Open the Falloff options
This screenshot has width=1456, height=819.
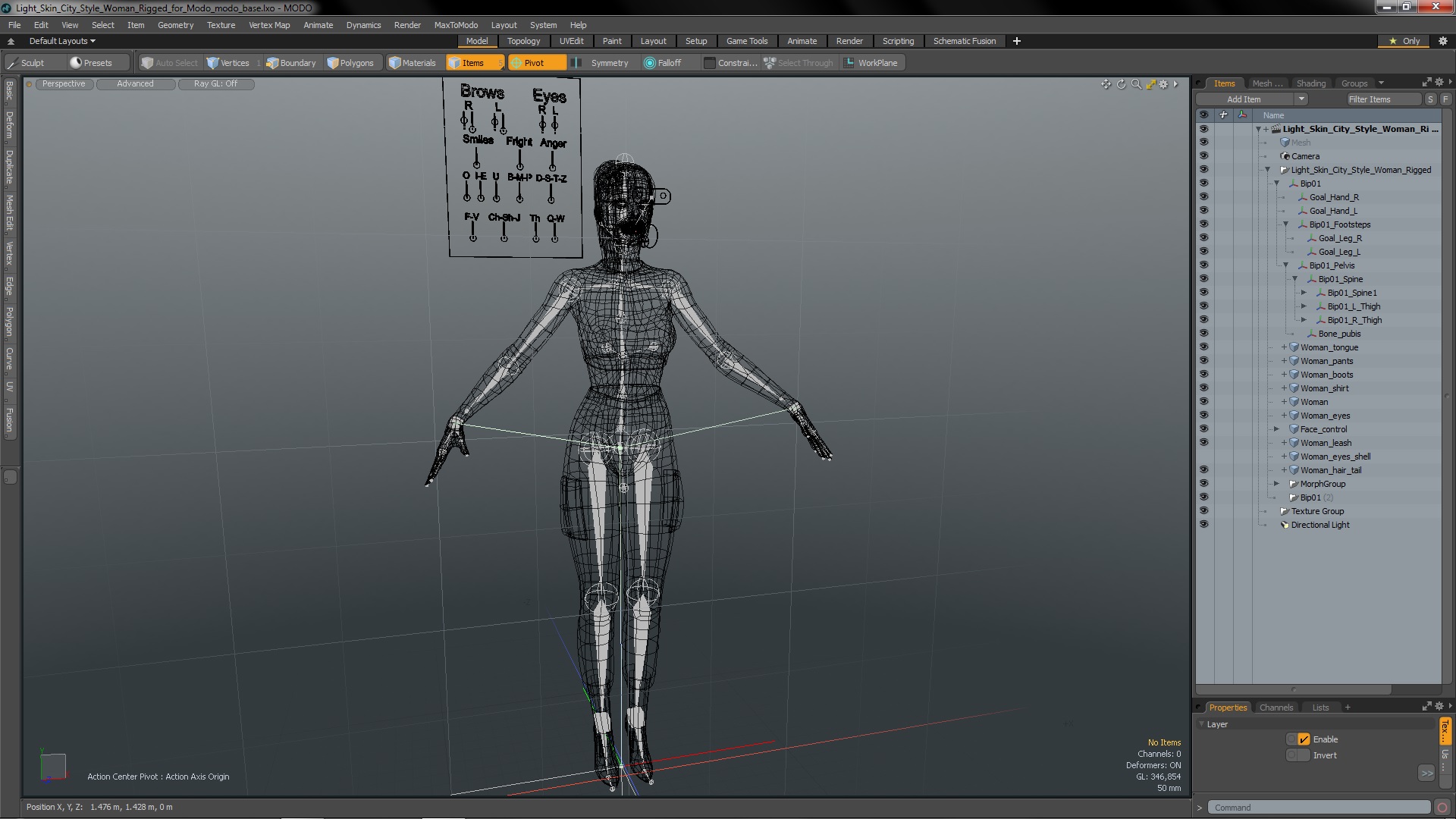pos(663,63)
